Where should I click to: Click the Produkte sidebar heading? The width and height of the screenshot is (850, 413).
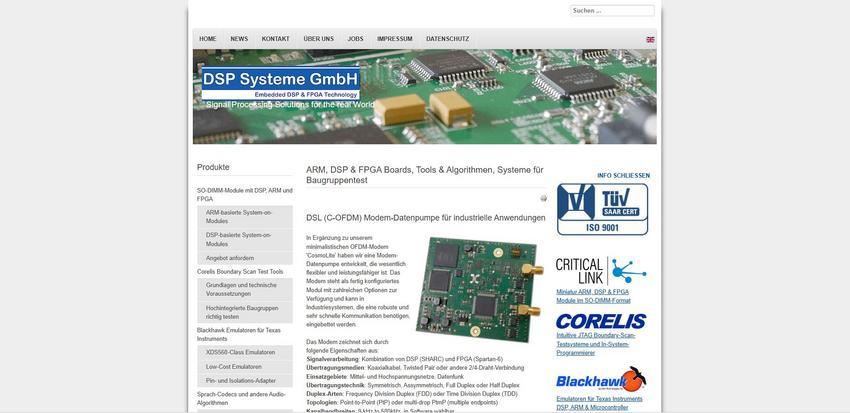(x=213, y=167)
